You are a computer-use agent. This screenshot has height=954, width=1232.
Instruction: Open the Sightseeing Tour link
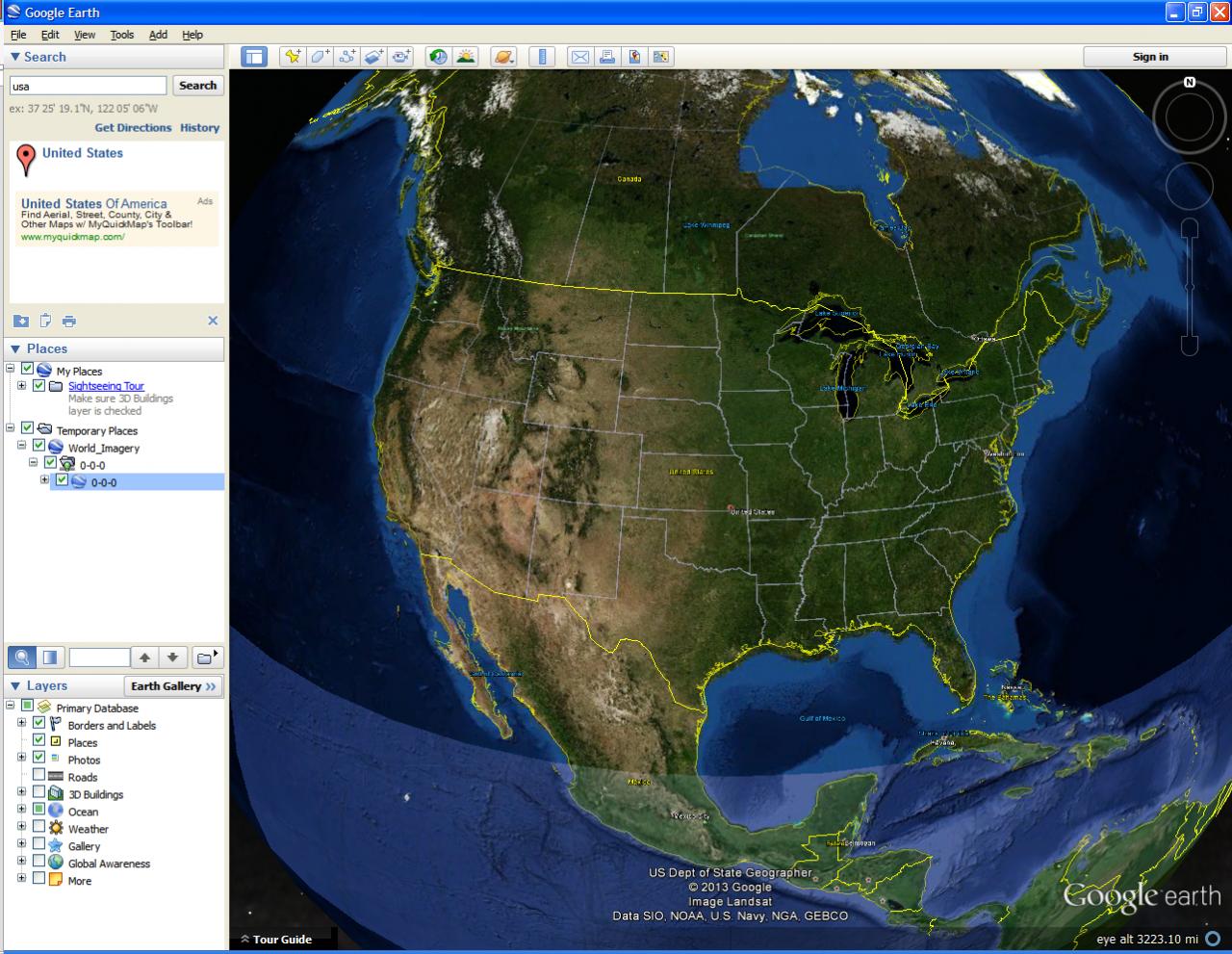click(x=106, y=385)
